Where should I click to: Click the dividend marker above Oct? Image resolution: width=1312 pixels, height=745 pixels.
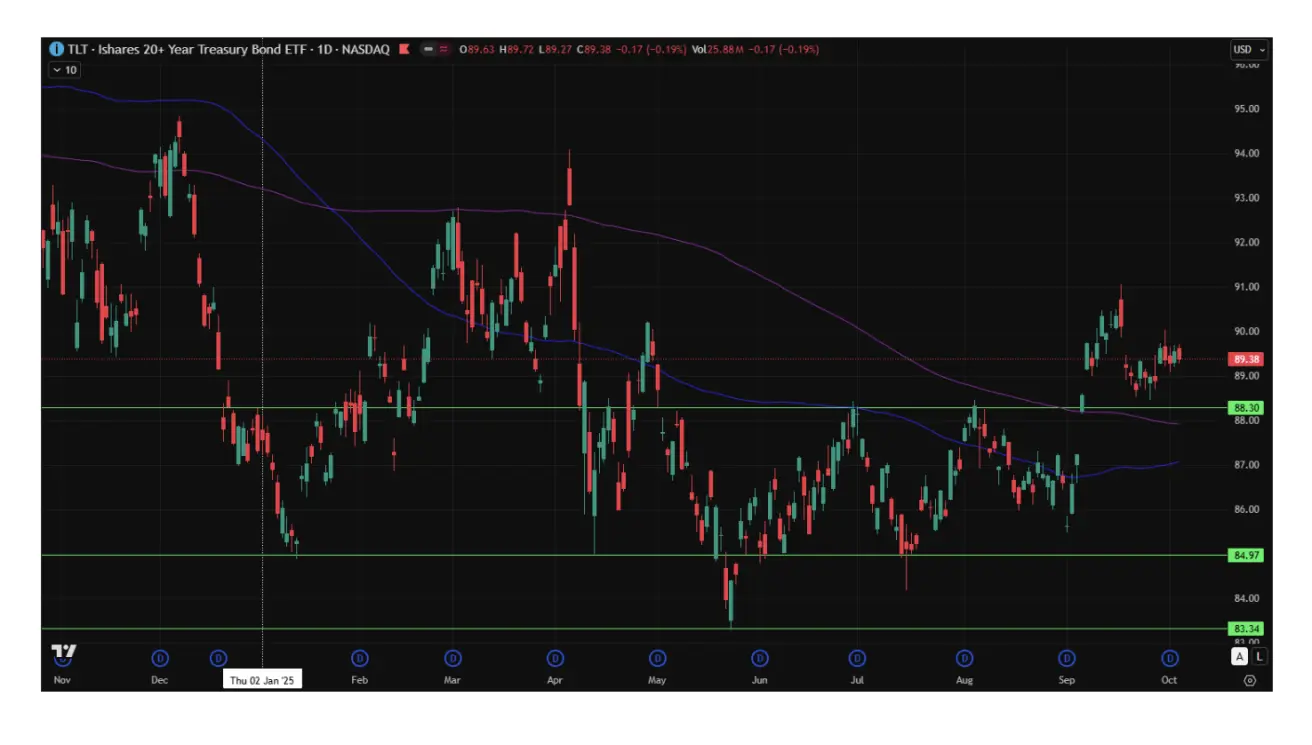(1169, 658)
